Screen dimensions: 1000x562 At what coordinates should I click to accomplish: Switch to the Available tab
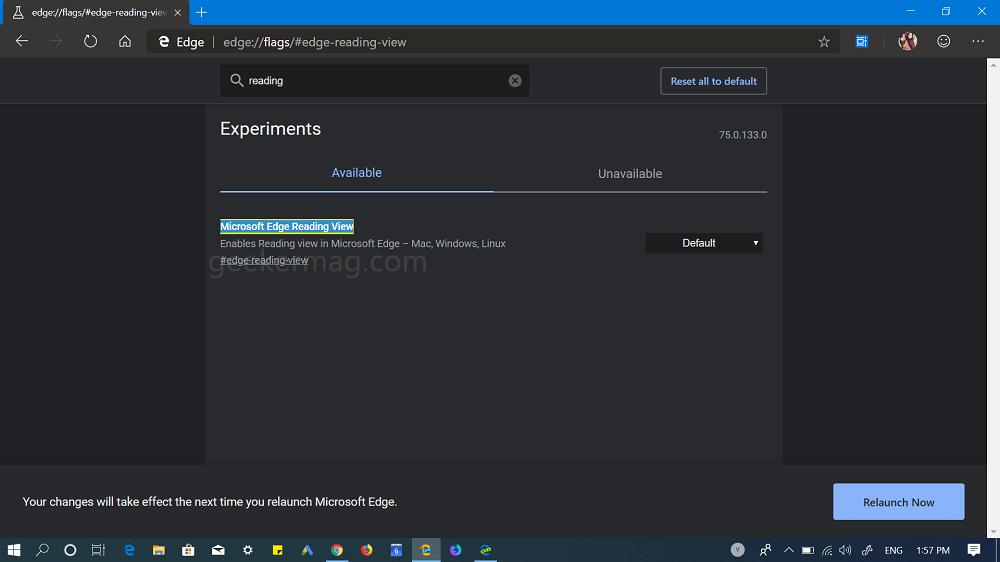[357, 173]
